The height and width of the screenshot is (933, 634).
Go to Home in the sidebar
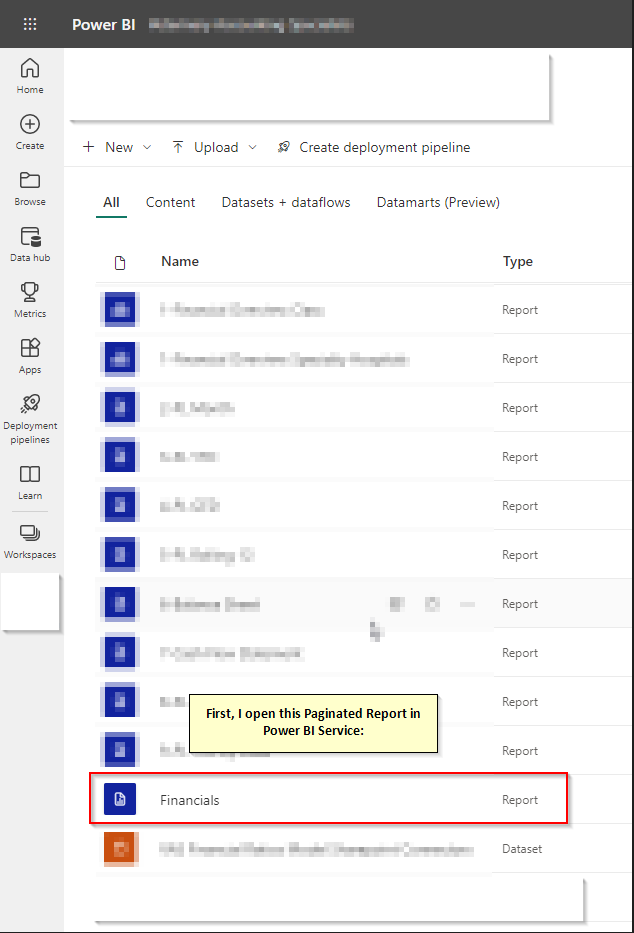tap(30, 76)
